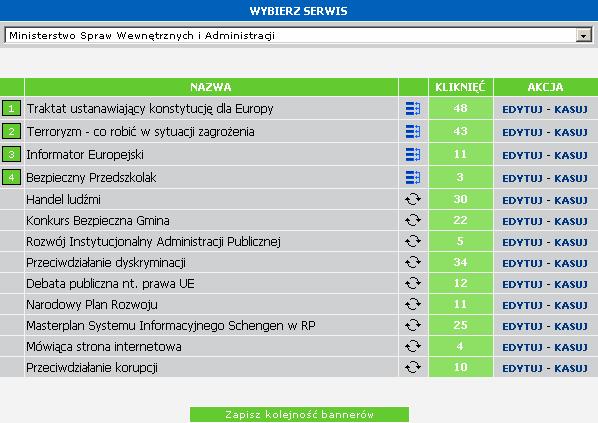The width and height of the screenshot is (598, 423).
Task: Edit the Przeciwdziałanie dyskryminacji banner
Action: pos(522,263)
